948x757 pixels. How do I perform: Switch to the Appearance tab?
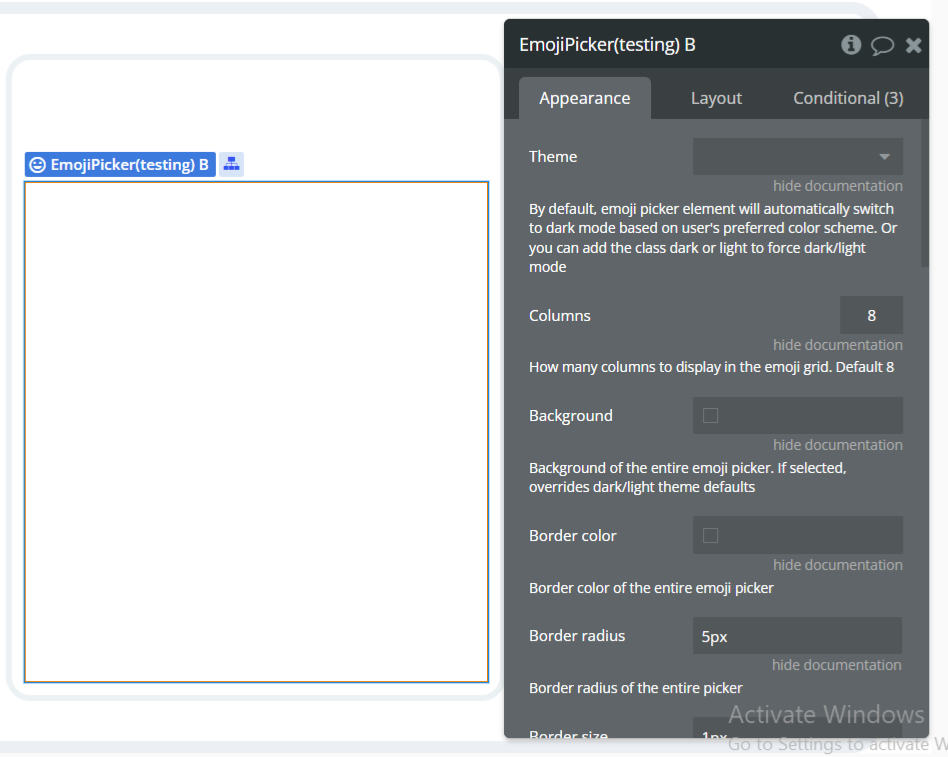pyautogui.click(x=585, y=98)
